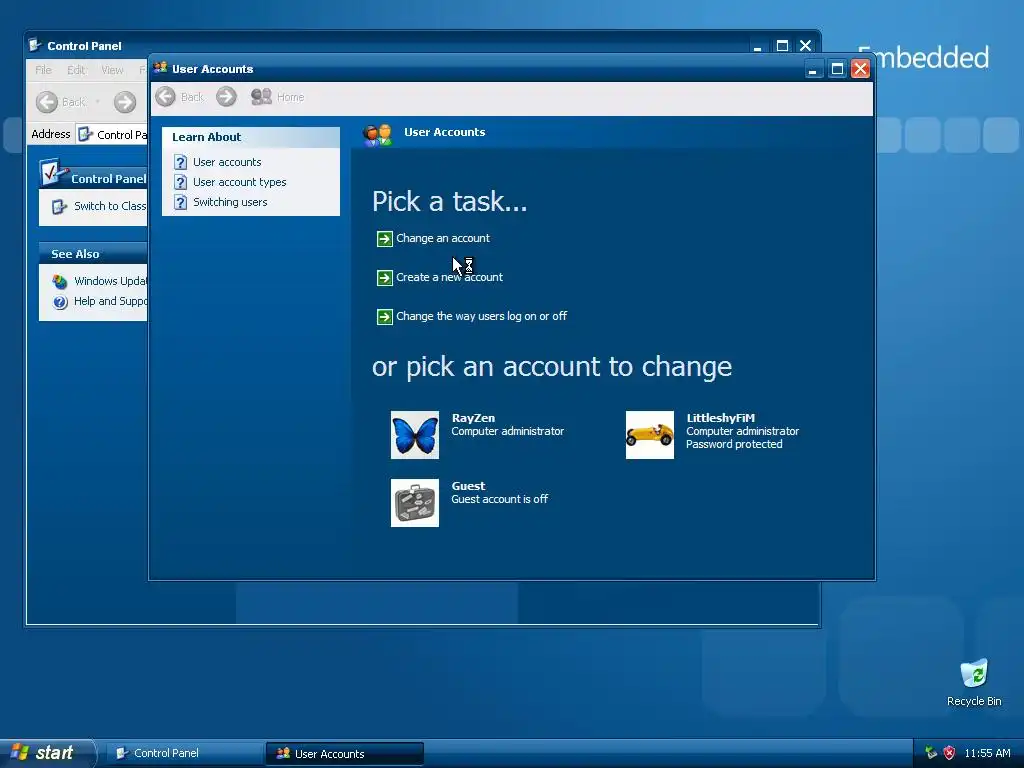Click the help icon next to Switching users
This screenshot has height=768, width=1024.
pyautogui.click(x=181, y=202)
